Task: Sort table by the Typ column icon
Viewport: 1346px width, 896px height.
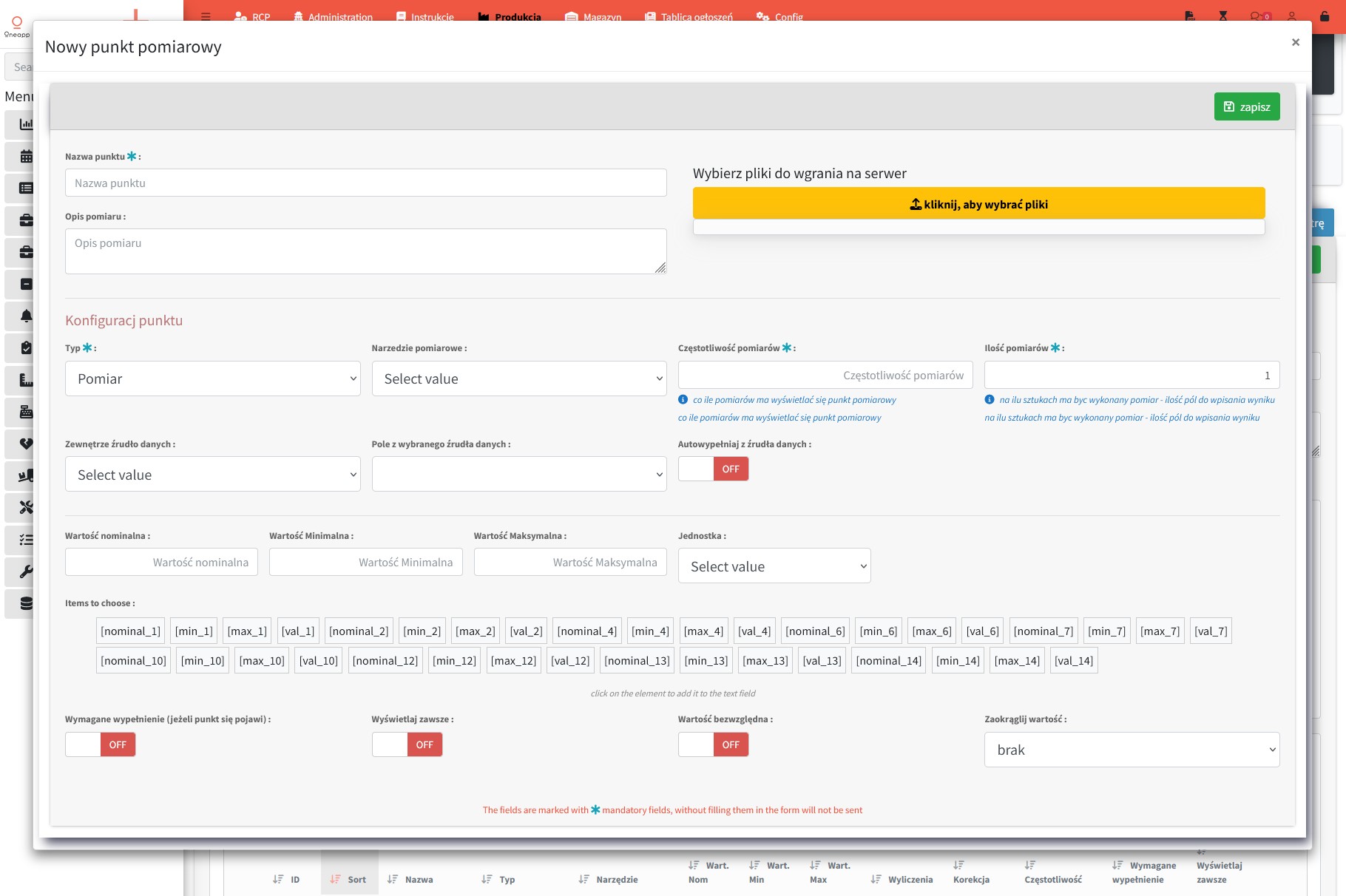Action: (487, 879)
